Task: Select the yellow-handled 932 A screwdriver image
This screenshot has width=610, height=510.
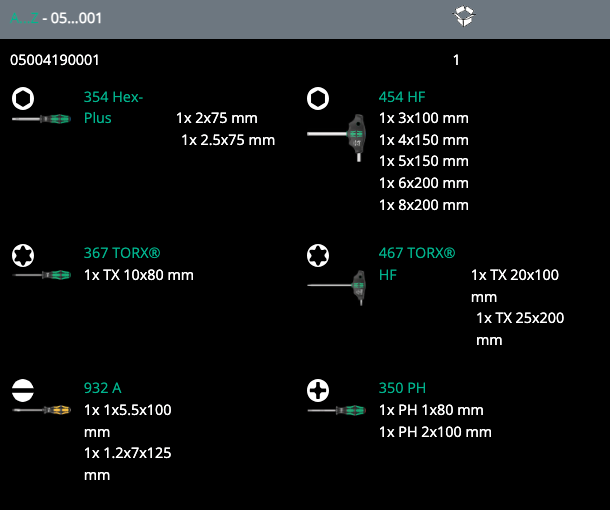Action: 41,409
